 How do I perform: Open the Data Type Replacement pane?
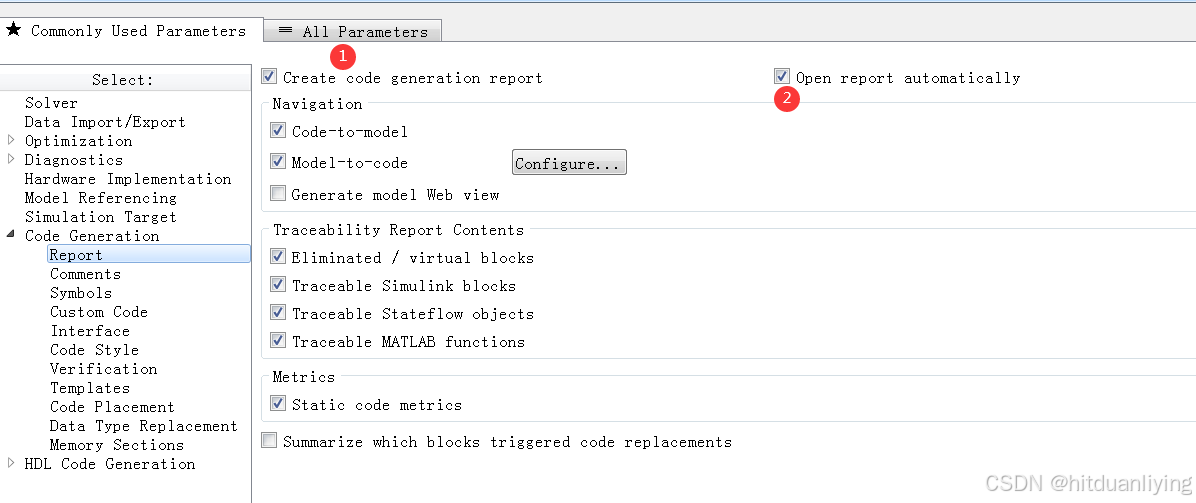coord(144,426)
